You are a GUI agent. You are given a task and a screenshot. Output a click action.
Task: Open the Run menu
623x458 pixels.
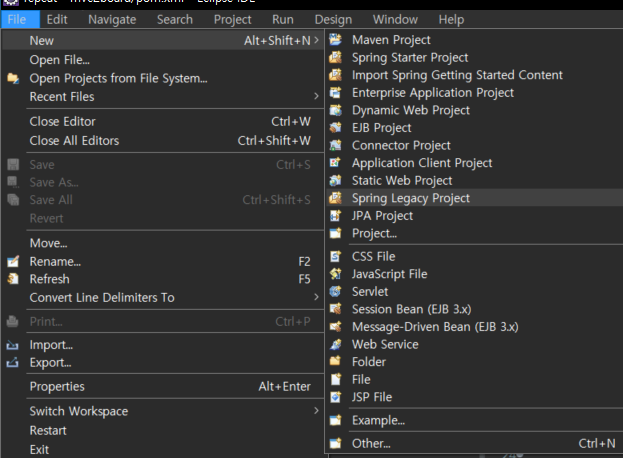point(283,19)
